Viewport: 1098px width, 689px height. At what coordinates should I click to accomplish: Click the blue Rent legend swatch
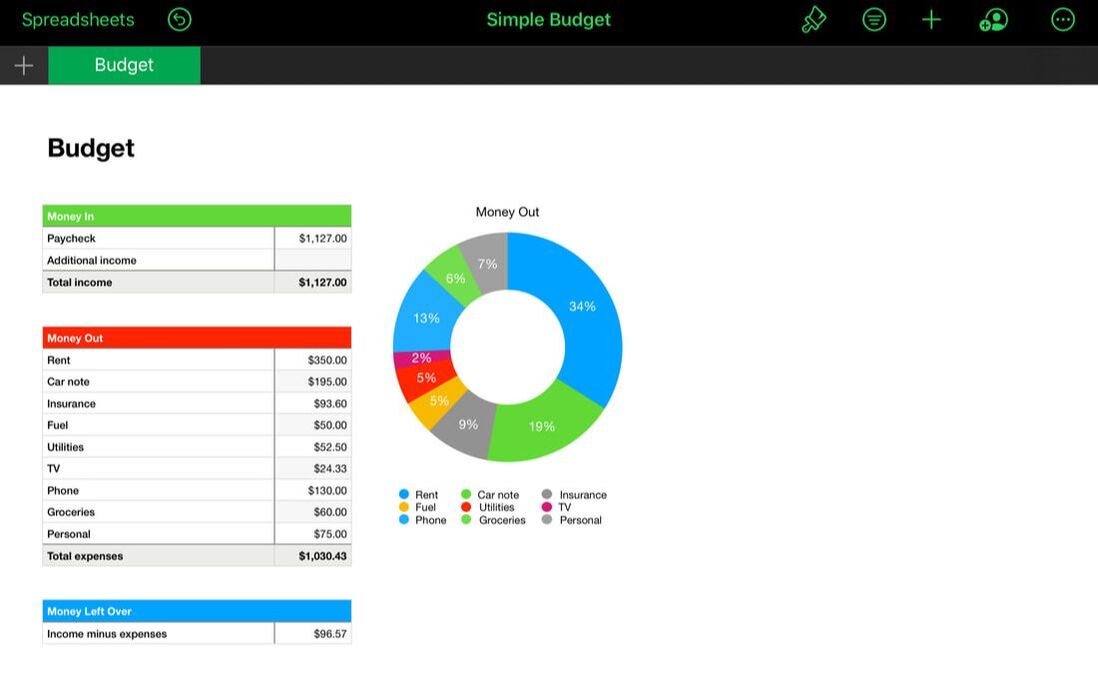404,495
